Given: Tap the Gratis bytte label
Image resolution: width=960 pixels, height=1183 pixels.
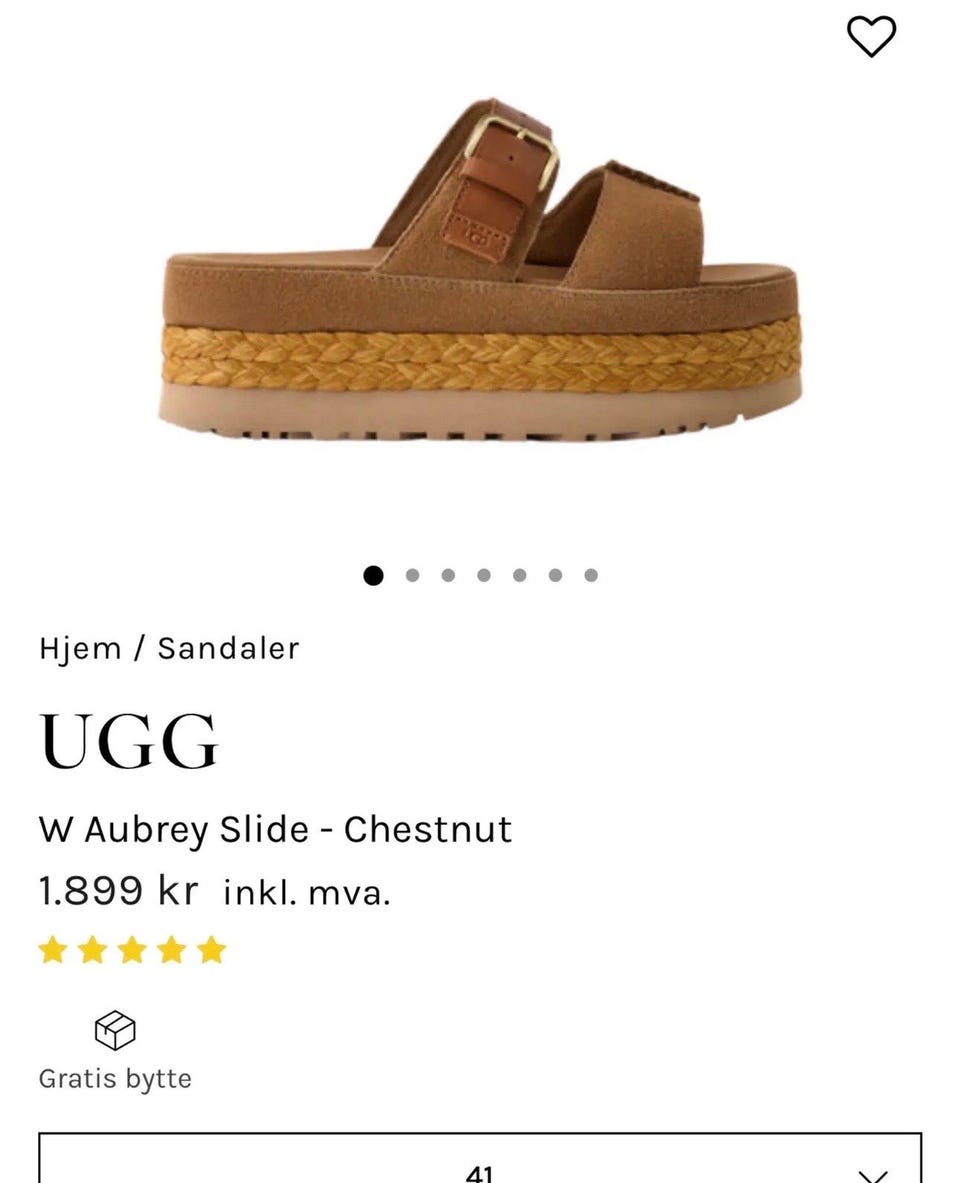Looking at the screenshot, I should point(115,1079).
